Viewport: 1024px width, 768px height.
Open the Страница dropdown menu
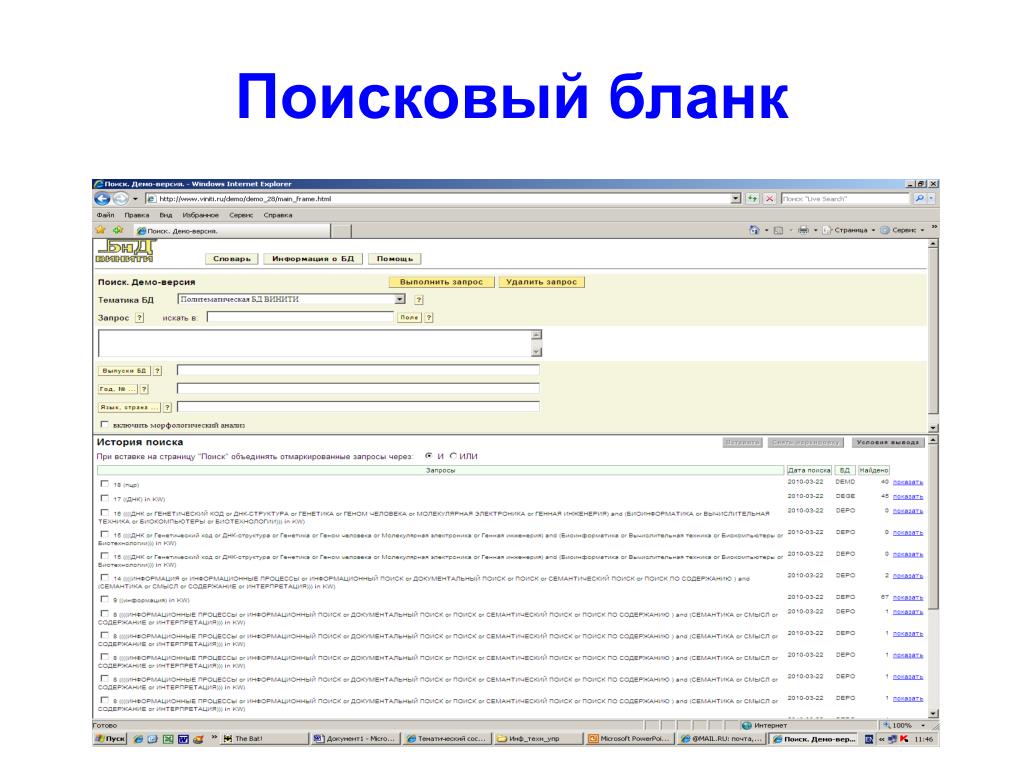coord(848,230)
